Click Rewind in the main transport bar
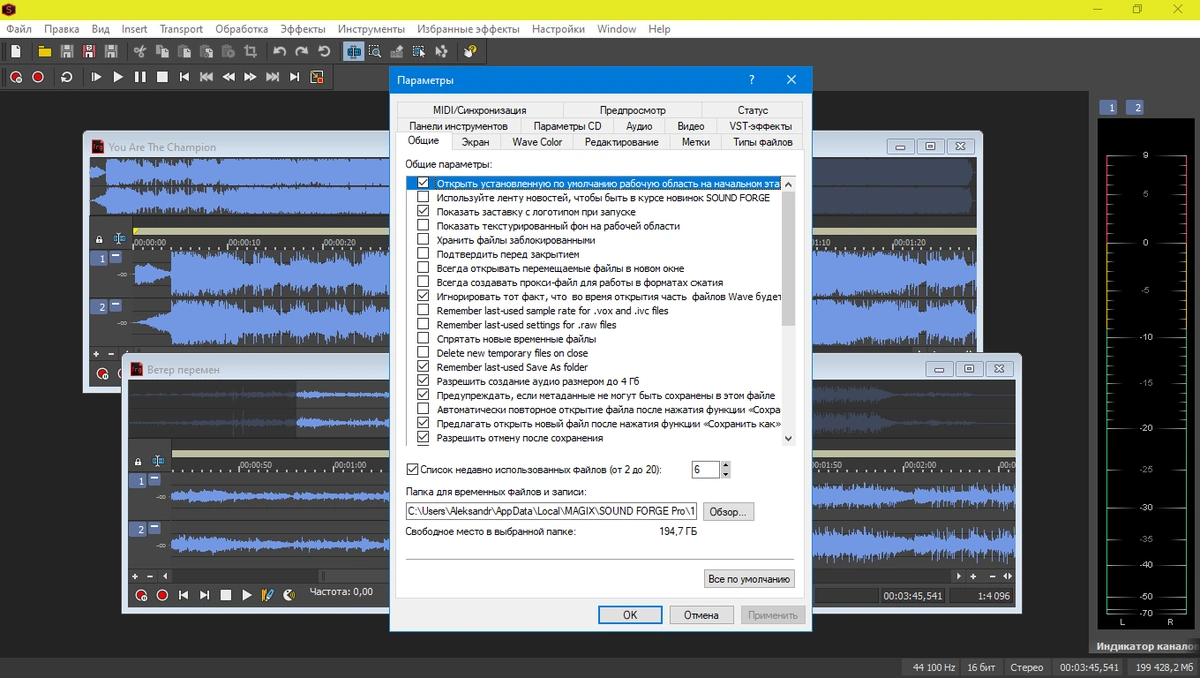 point(228,77)
